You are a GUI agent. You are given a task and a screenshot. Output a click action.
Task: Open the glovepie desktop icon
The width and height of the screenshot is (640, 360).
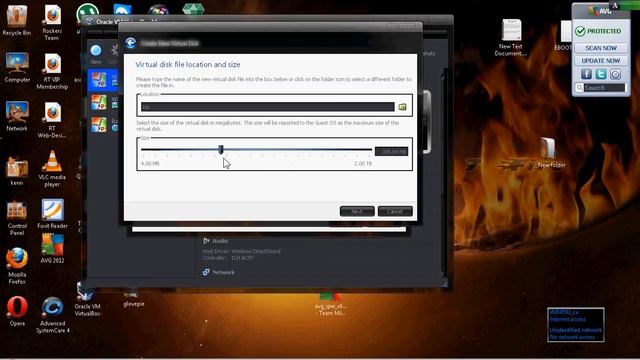point(133,299)
